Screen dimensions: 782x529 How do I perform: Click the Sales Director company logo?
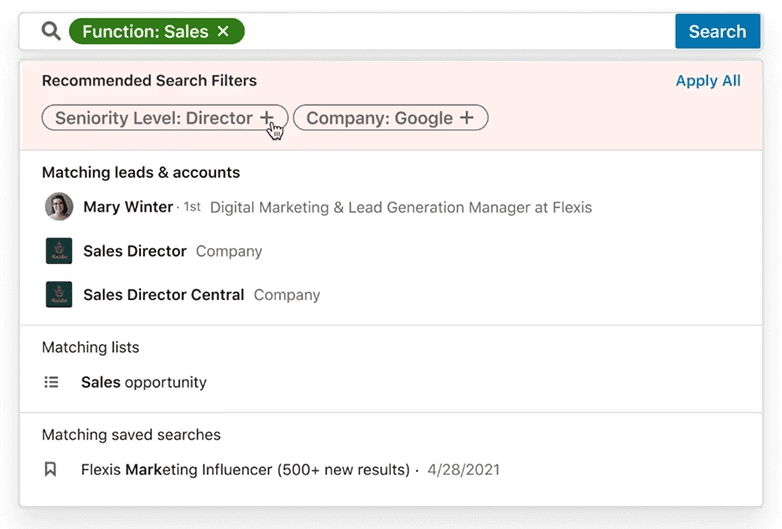[59, 251]
